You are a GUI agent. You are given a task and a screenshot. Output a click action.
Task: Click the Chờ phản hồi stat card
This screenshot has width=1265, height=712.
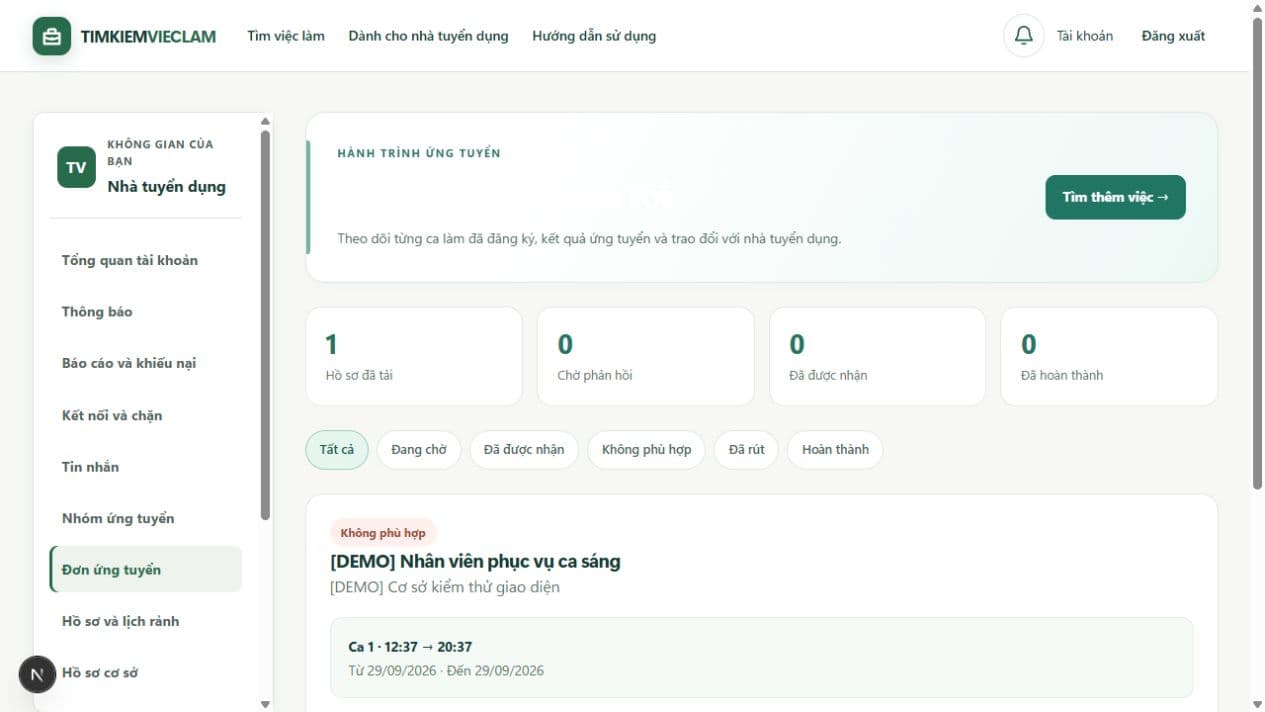[x=646, y=356]
